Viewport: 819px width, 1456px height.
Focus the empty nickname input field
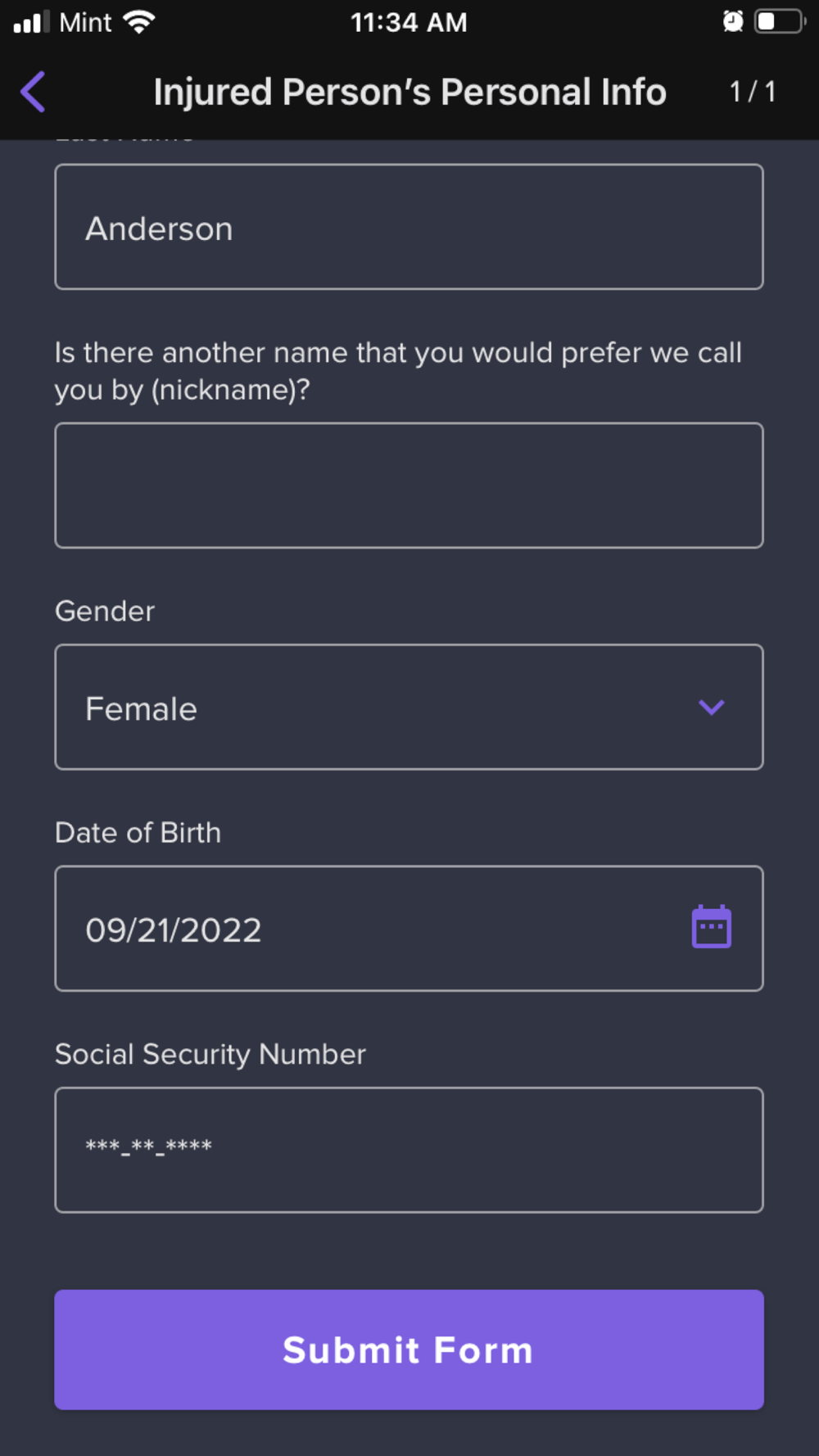(x=409, y=485)
